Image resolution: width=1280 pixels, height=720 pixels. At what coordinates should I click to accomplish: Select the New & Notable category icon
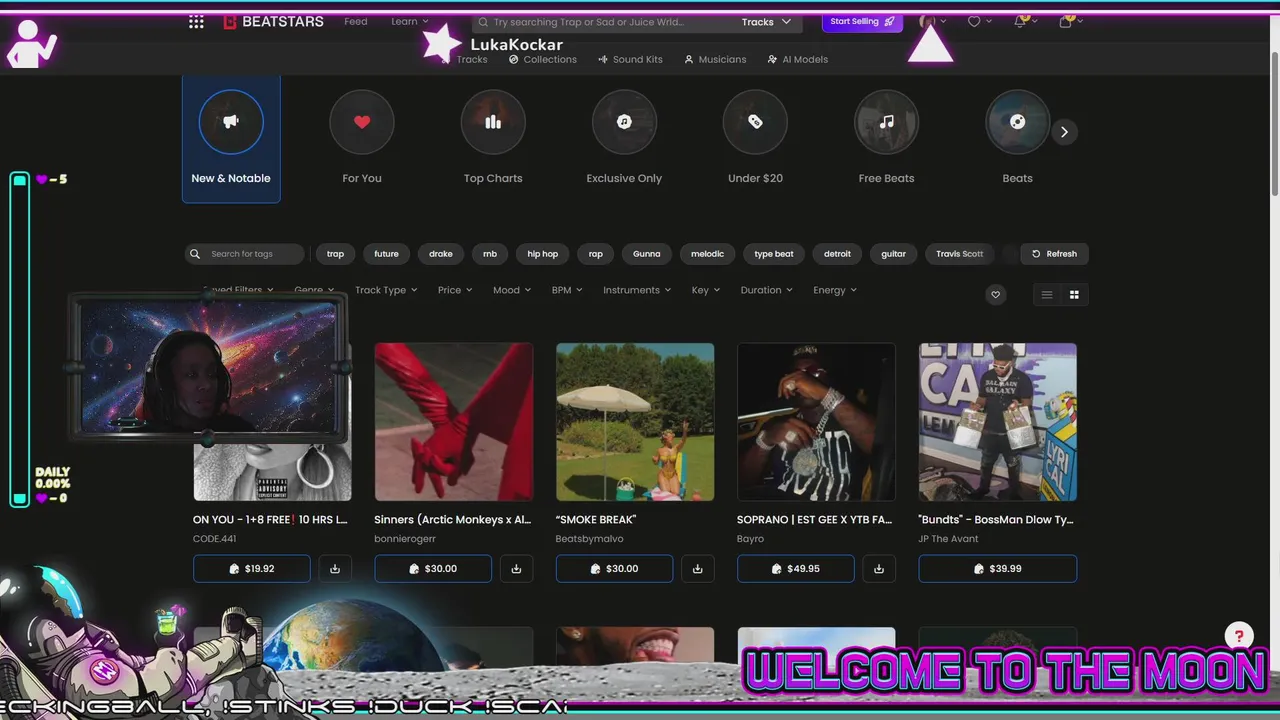coord(231,122)
